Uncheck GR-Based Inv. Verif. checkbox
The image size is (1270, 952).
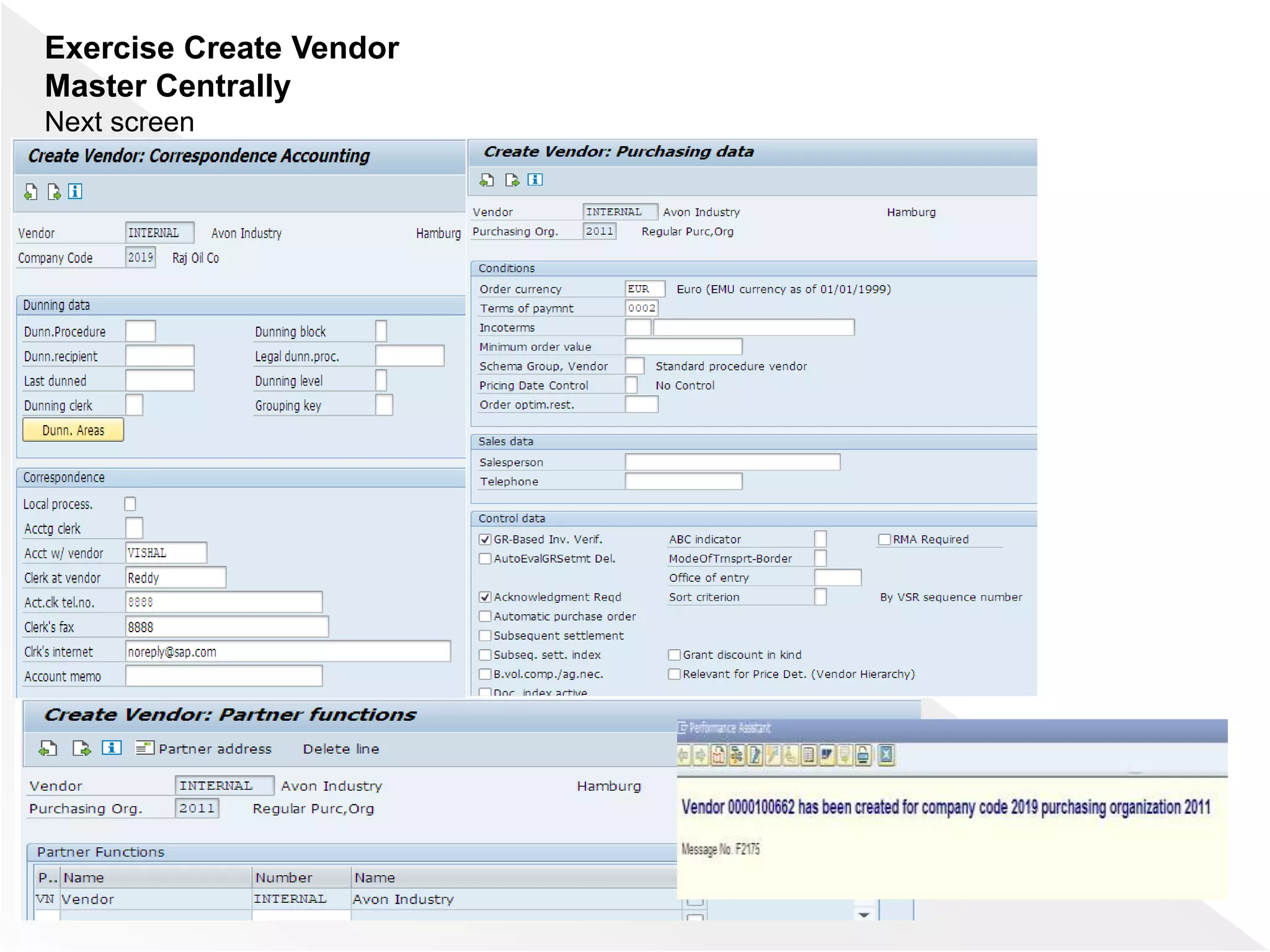coord(485,539)
